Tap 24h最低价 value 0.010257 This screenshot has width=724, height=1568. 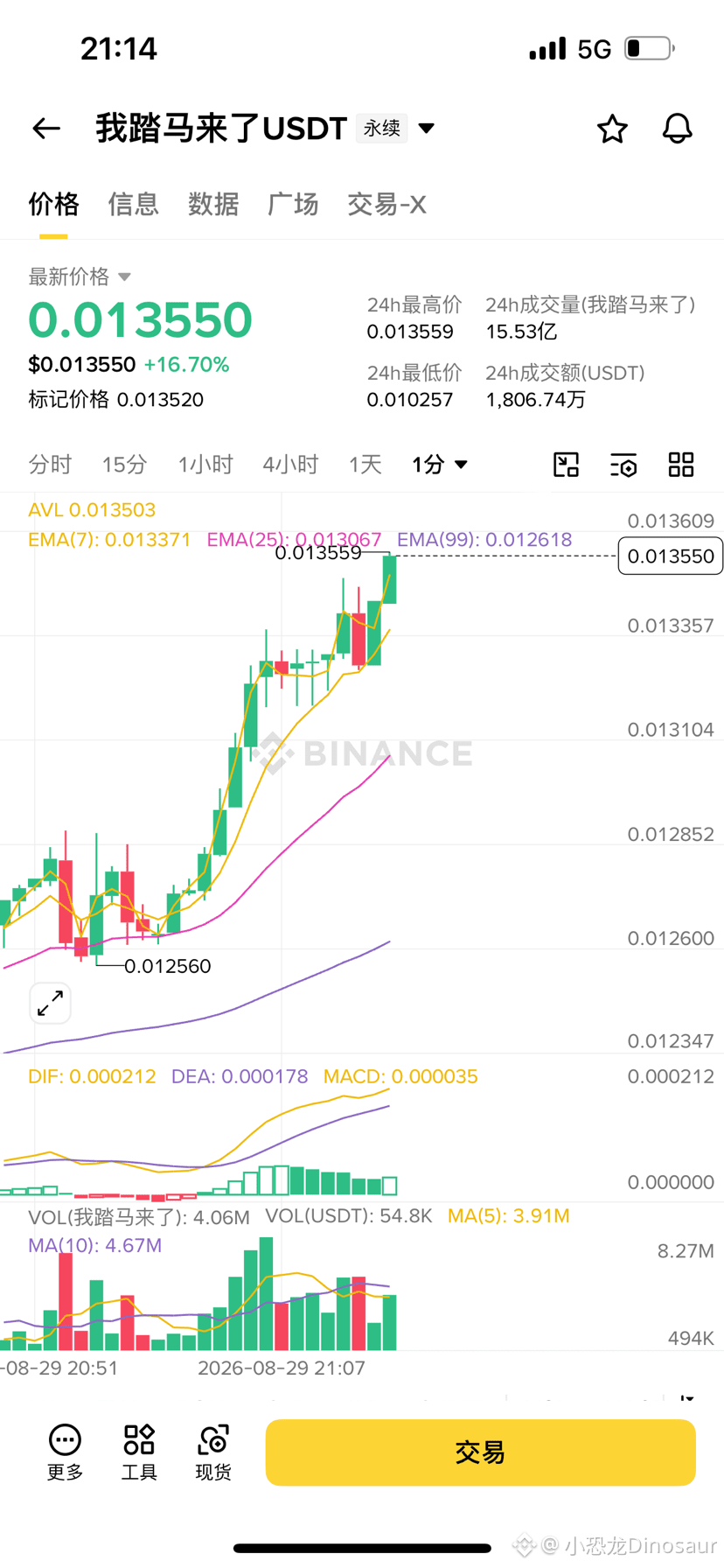(410, 400)
